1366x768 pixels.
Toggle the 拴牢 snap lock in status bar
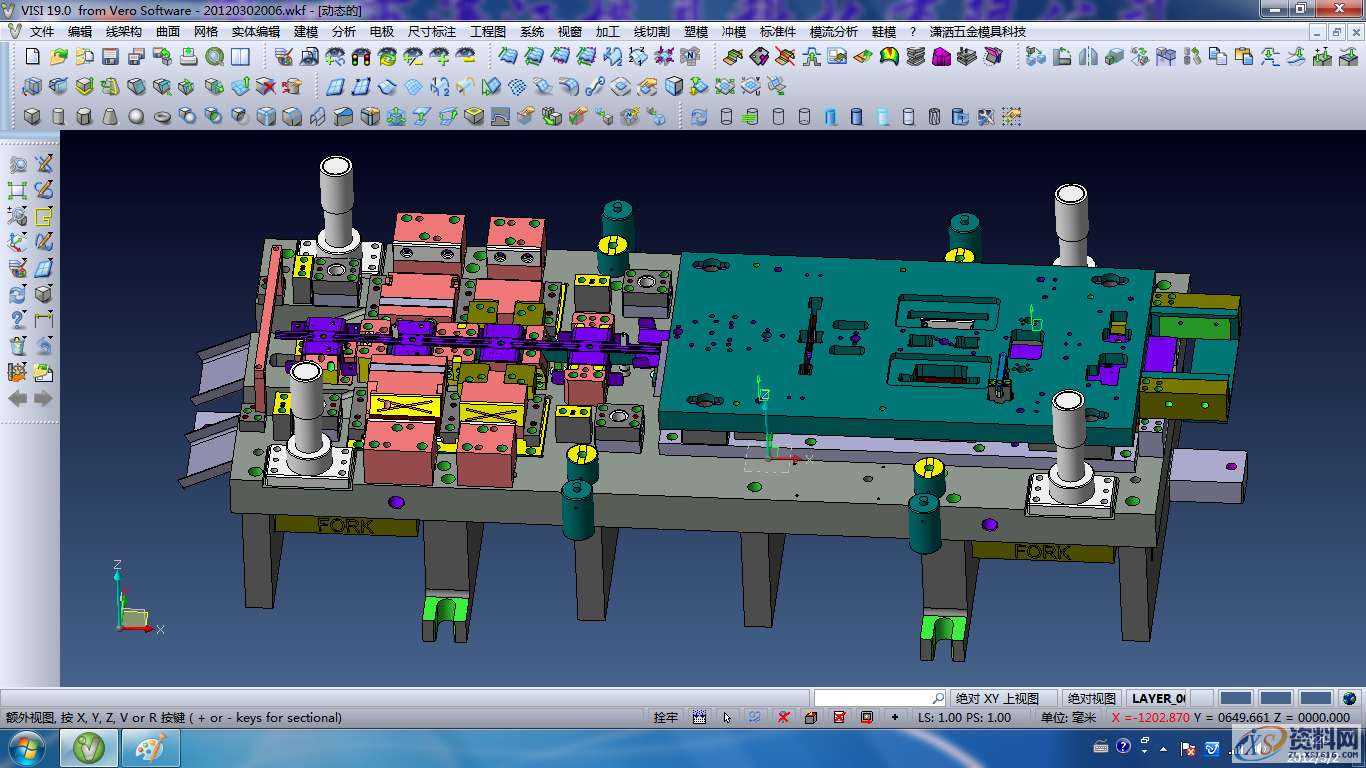[665, 717]
